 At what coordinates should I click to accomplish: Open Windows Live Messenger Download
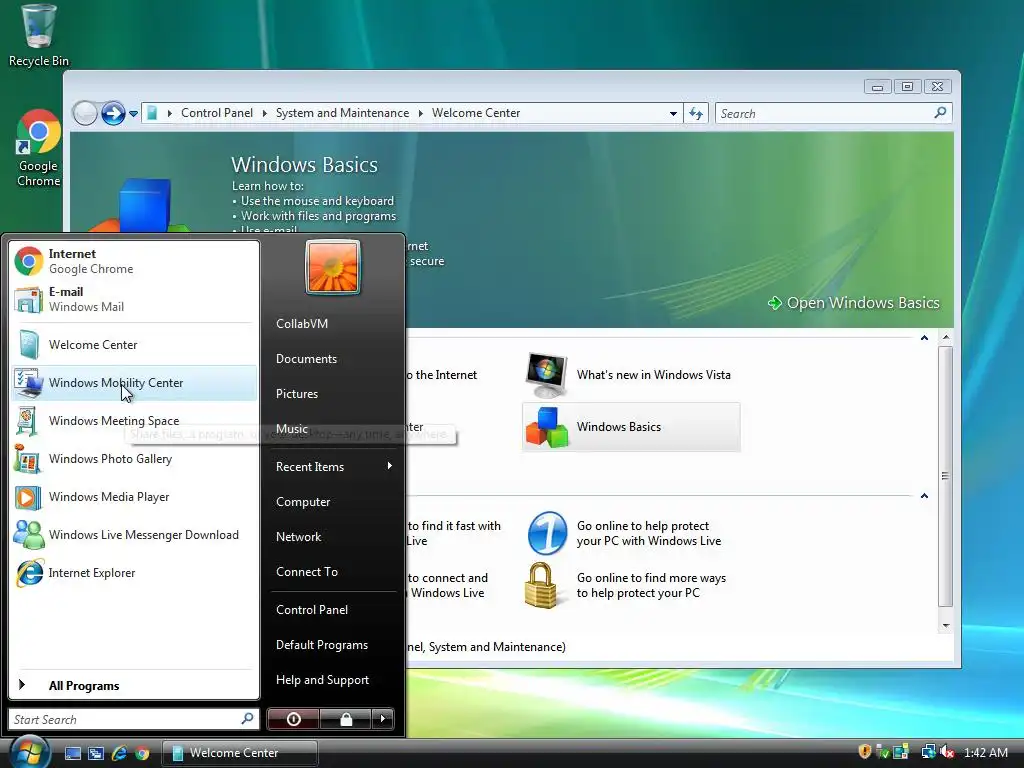pos(134,535)
